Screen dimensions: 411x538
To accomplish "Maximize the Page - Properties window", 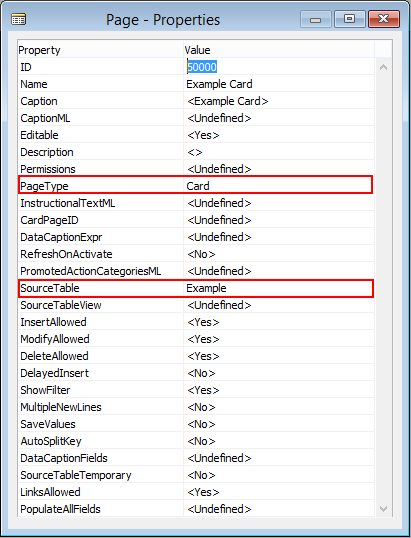I will pos(349,19).
